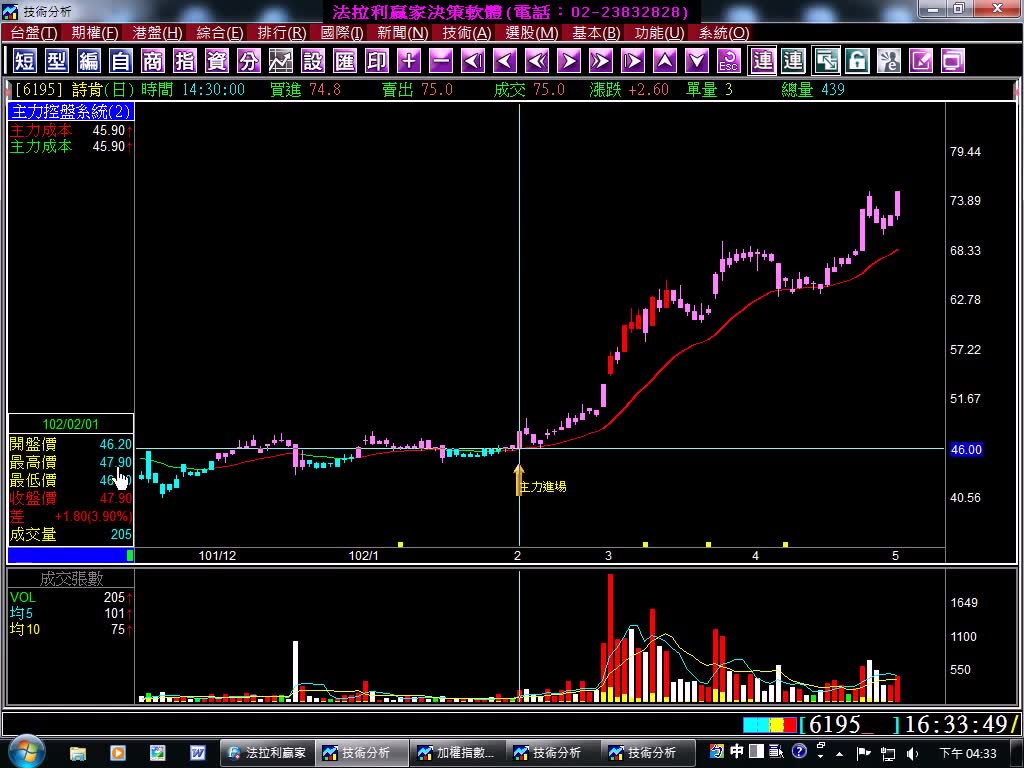The image size is (1024, 768).
Task: Click the monitor screen toolbar icon
Action: [953, 61]
